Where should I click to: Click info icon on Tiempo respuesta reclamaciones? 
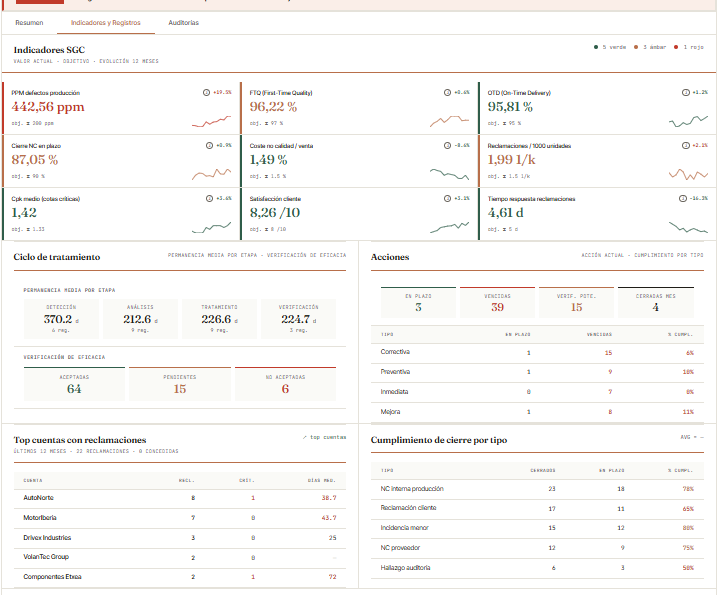click(683, 198)
